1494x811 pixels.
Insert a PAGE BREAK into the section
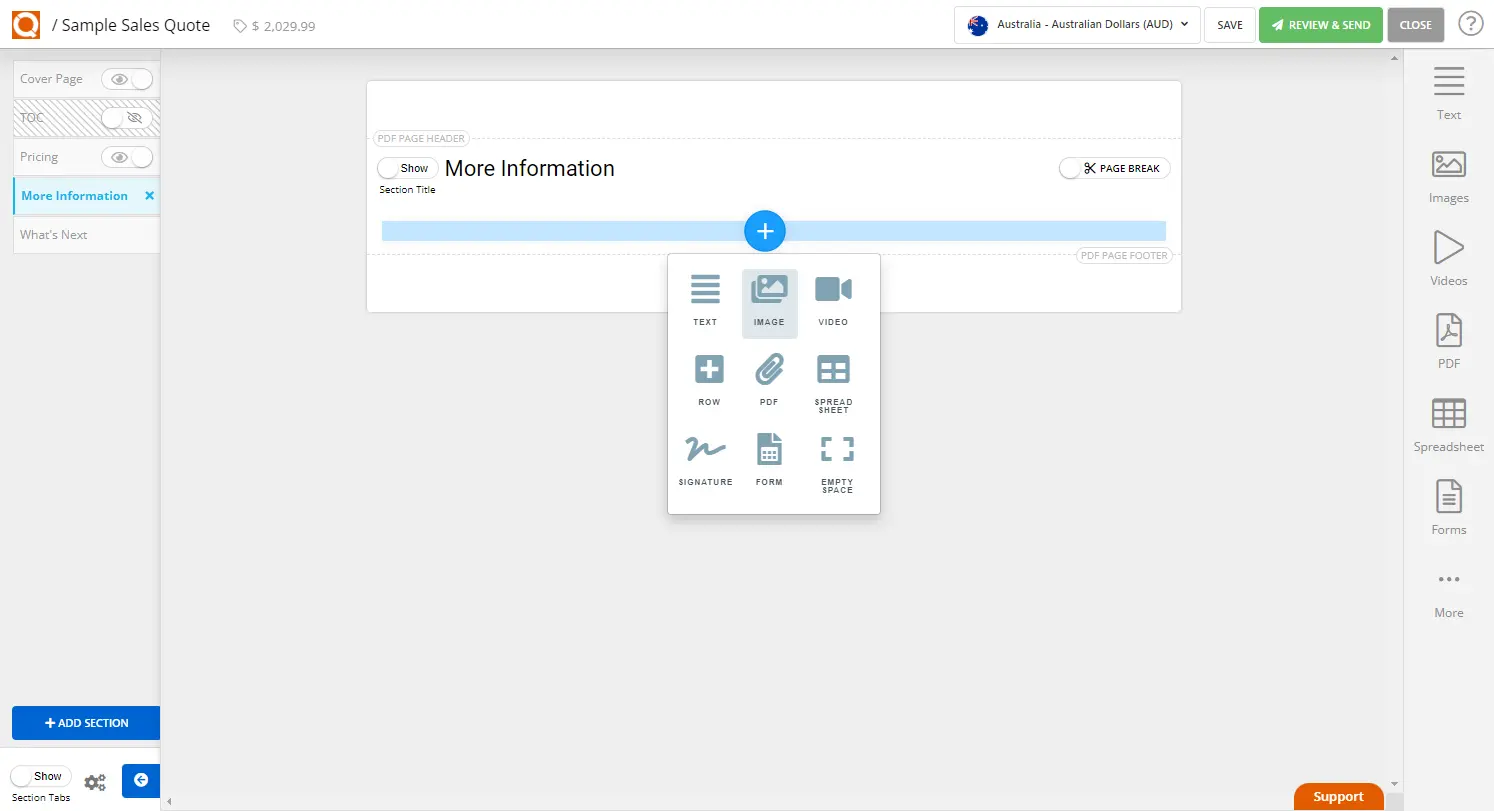[x=1114, y=168]
